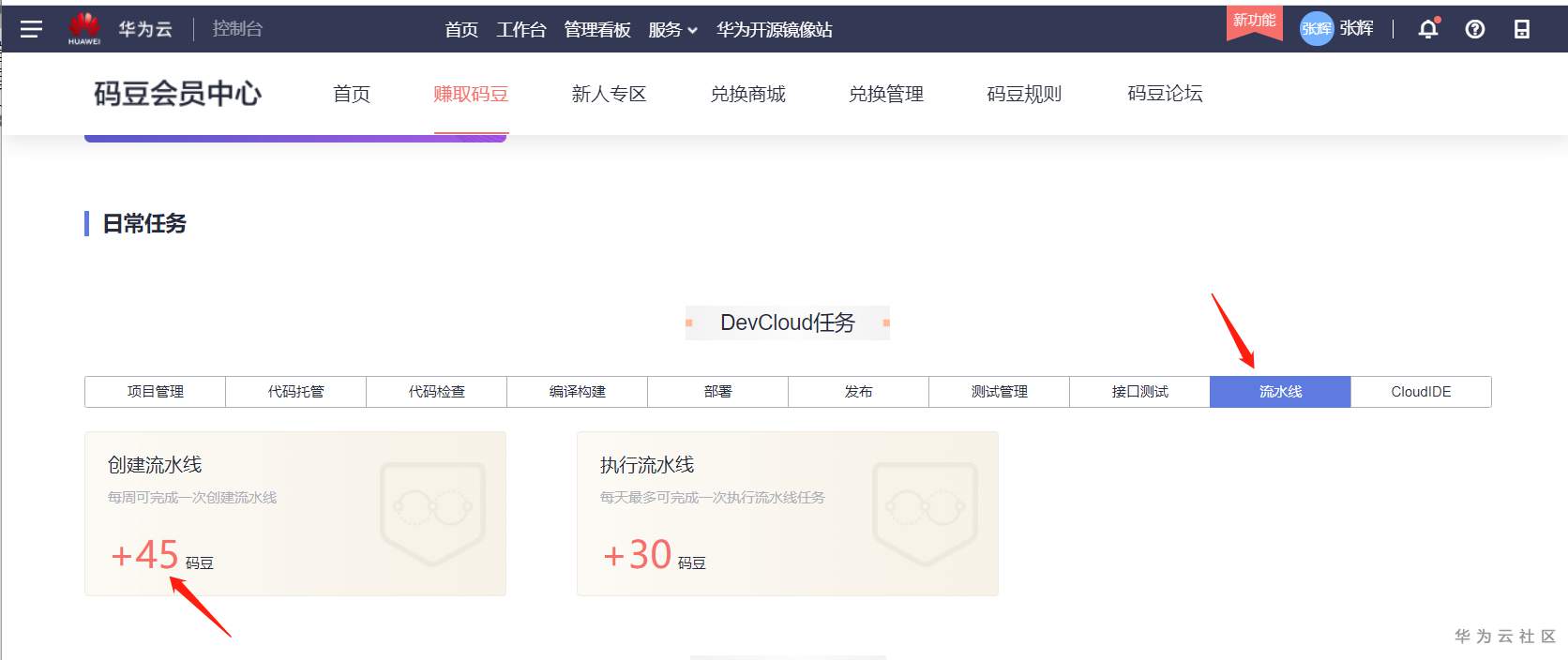
Task: Switch to CloudIDE task tab
Action: [1421, 392]
